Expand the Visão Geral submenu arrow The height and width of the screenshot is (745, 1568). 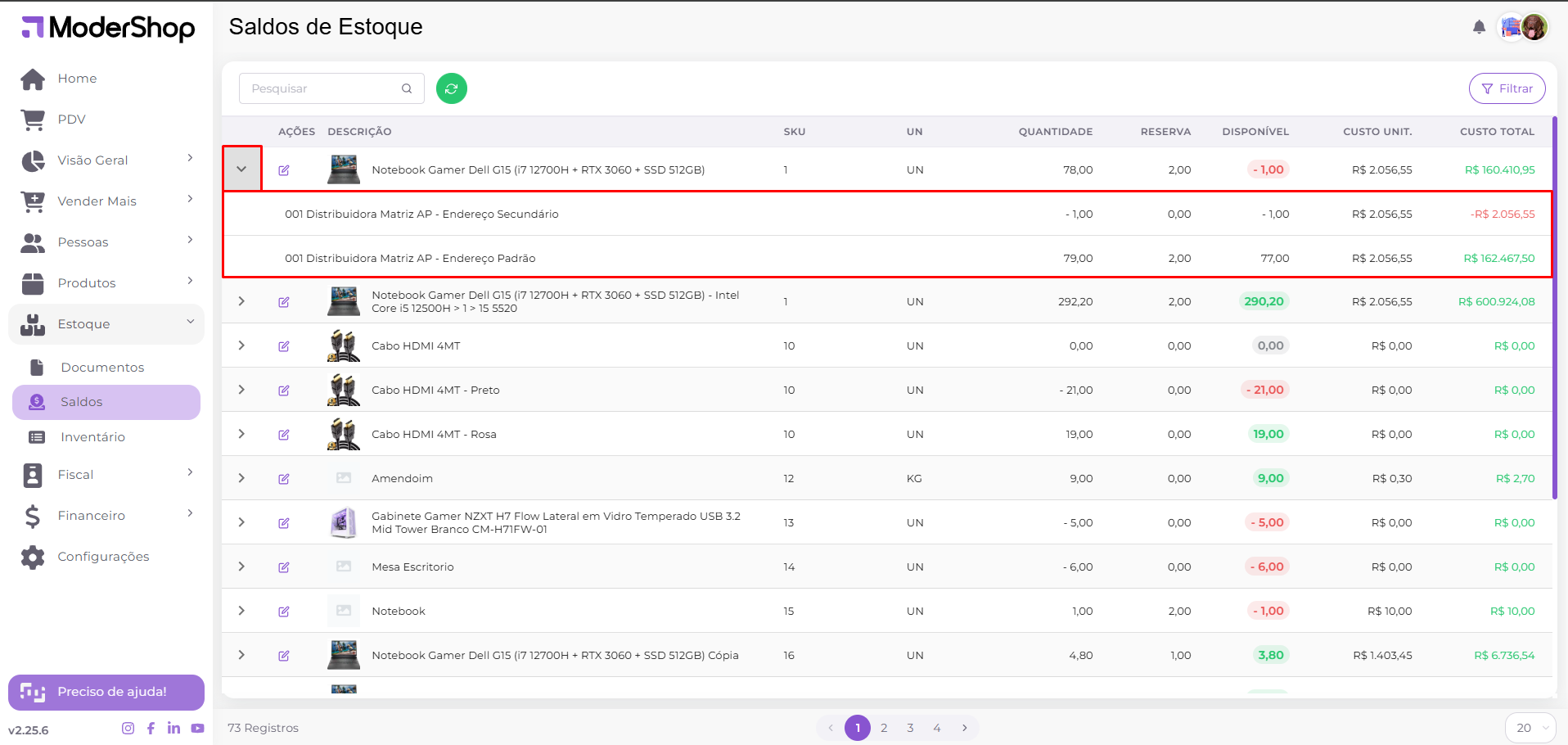(190, 158)
